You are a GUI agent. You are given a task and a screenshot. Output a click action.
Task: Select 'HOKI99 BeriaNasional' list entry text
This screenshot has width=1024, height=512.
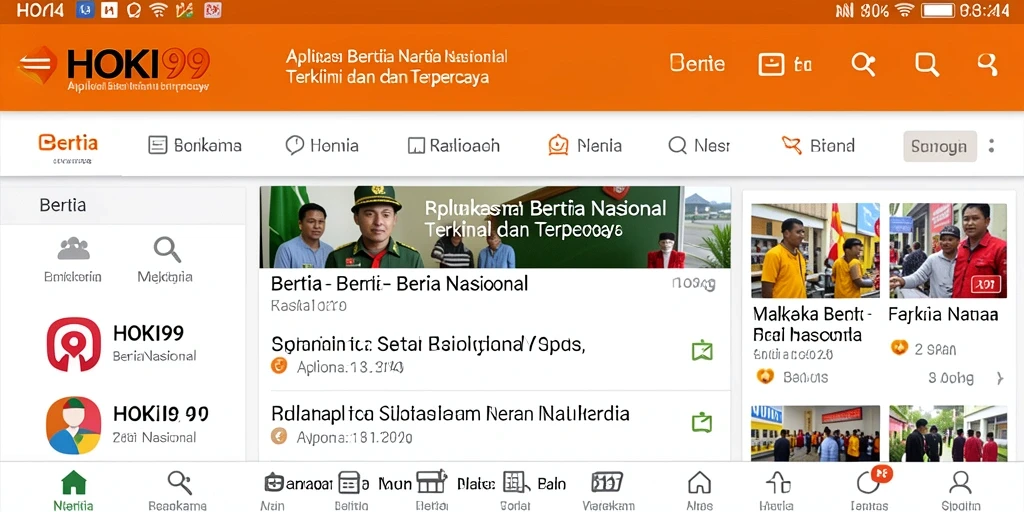pyautogui.click(x=154, y=344)
